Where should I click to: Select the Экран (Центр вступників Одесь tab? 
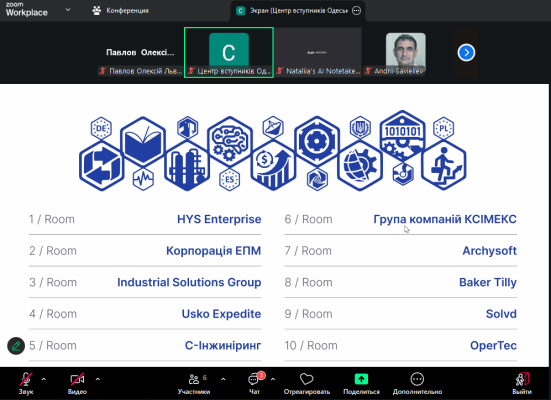[x=298, y=11]
